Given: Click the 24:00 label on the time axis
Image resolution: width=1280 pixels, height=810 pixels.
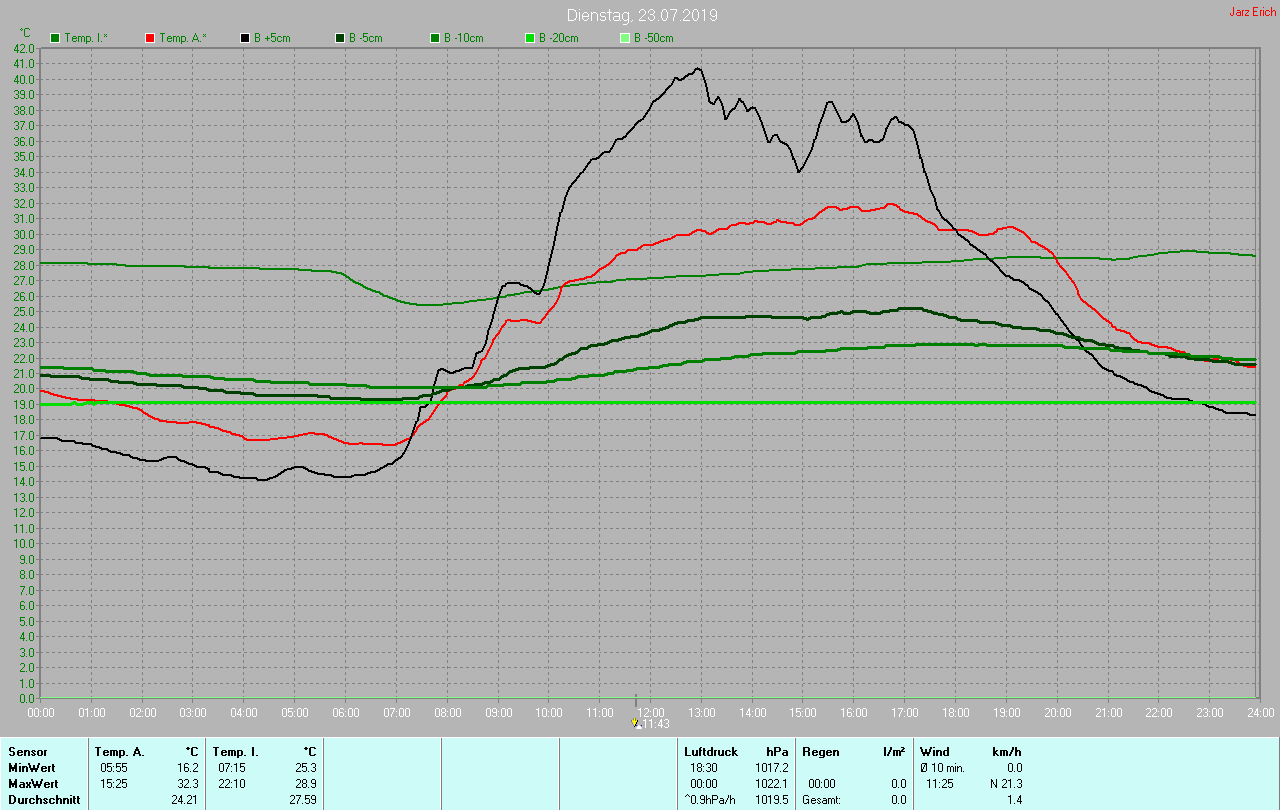Looking at the screenshot, I should coord(1260,712).
